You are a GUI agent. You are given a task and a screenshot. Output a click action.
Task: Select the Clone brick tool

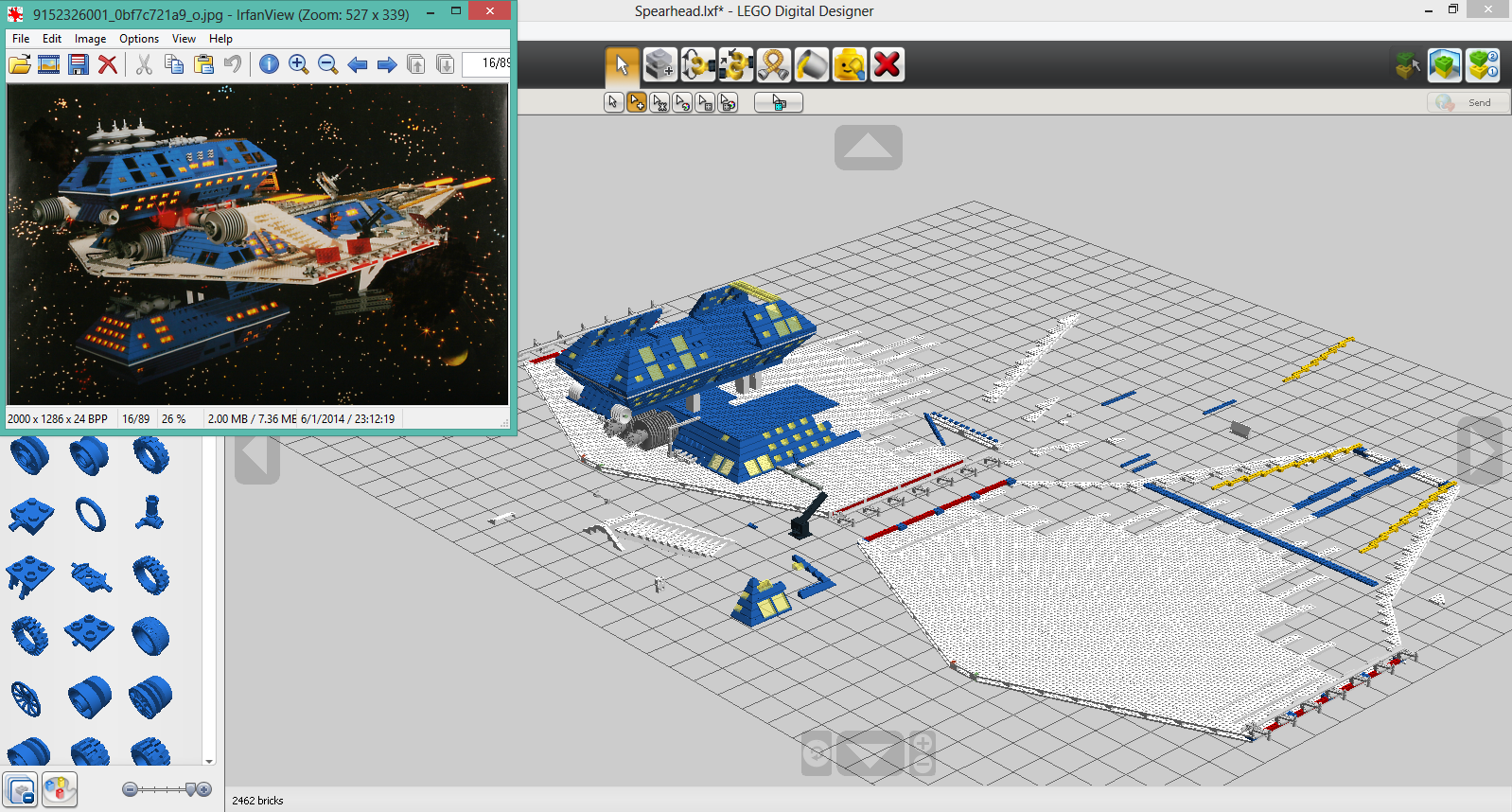click(x=660, y=65)
